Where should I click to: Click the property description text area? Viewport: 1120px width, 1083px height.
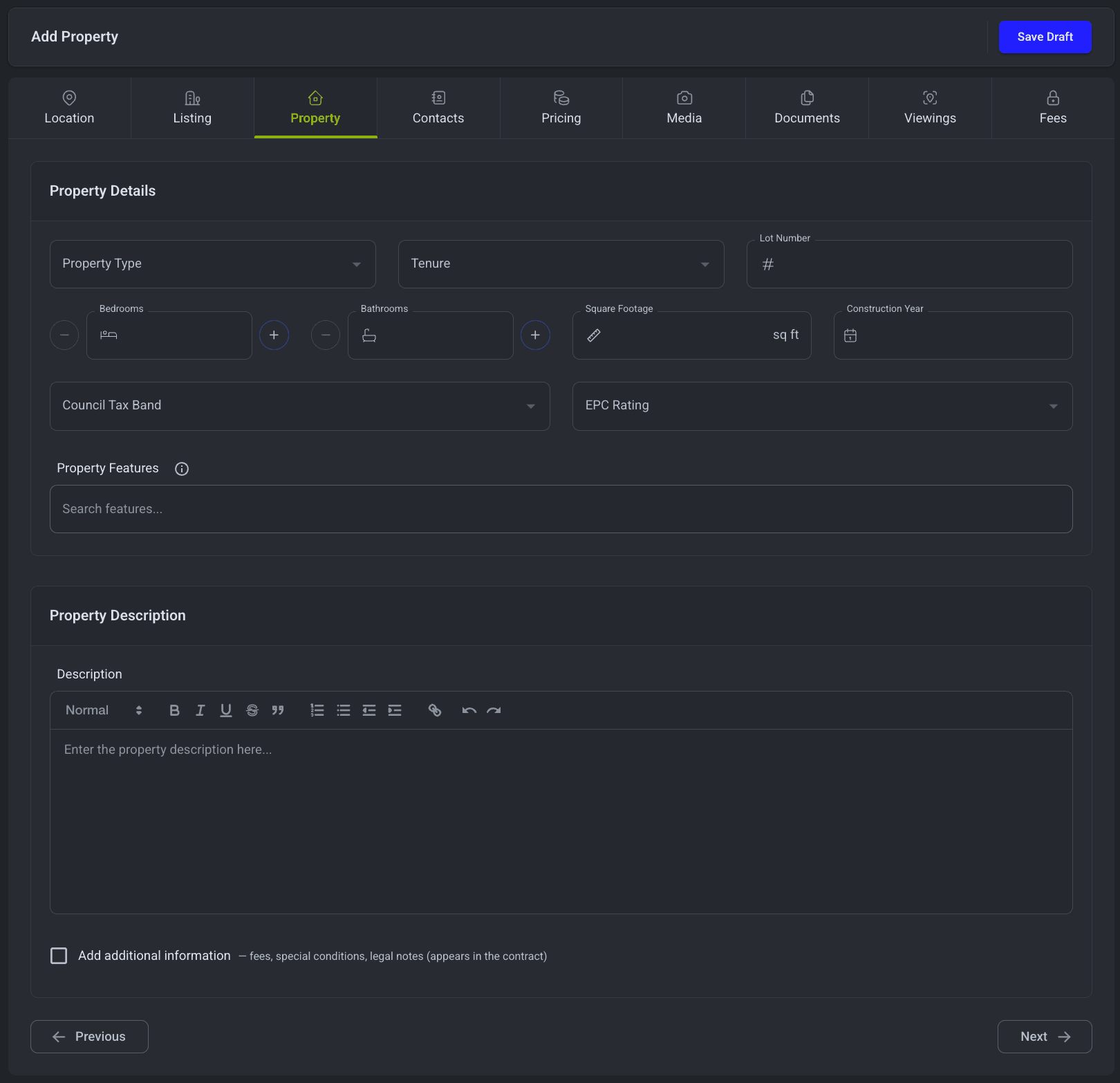click(561, 822)
